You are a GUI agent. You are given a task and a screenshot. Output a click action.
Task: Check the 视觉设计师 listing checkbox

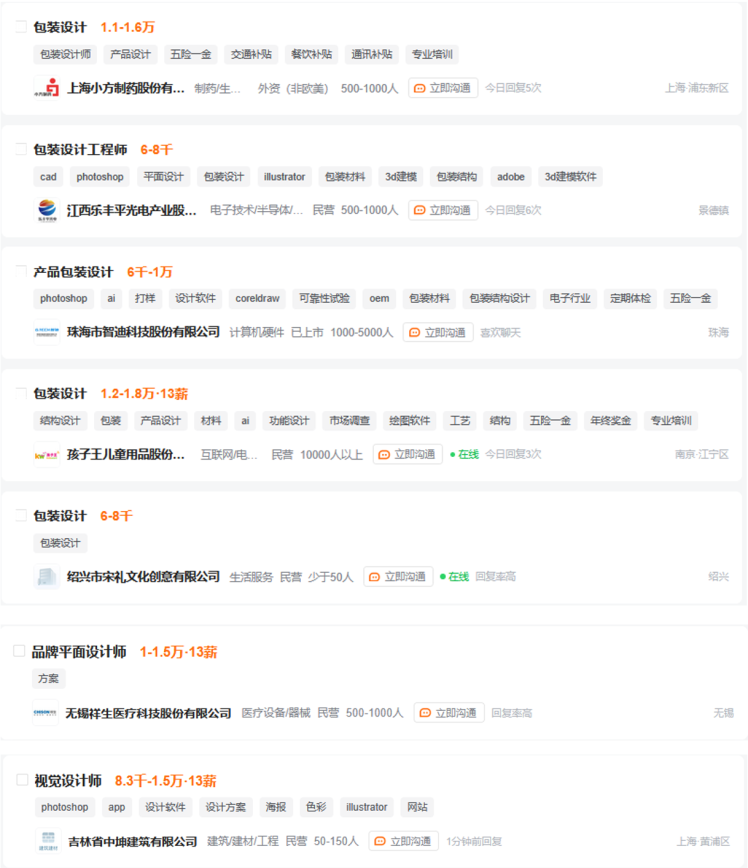click(x=22, y=780)
